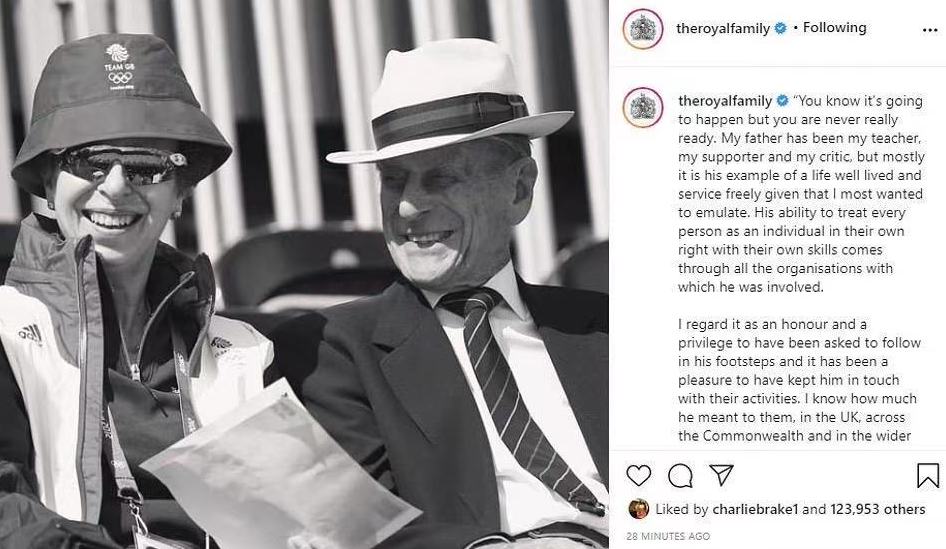The height and width of the screenshot is (549, 946).
Task: Click the Team GB bucket hat in the photo
Action: pyautogui.click(x=118, y=100)
